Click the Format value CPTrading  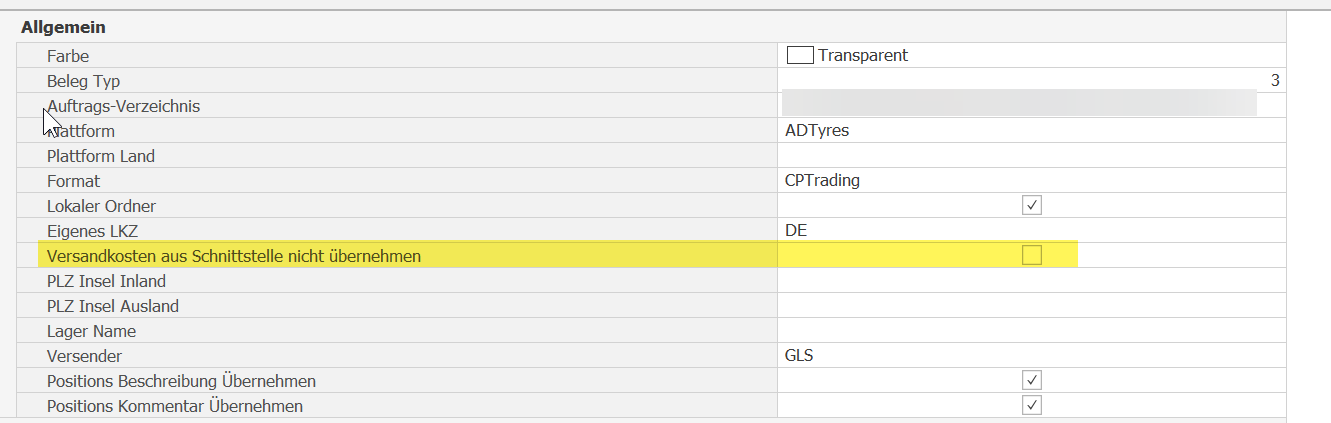tap(823, 181)
